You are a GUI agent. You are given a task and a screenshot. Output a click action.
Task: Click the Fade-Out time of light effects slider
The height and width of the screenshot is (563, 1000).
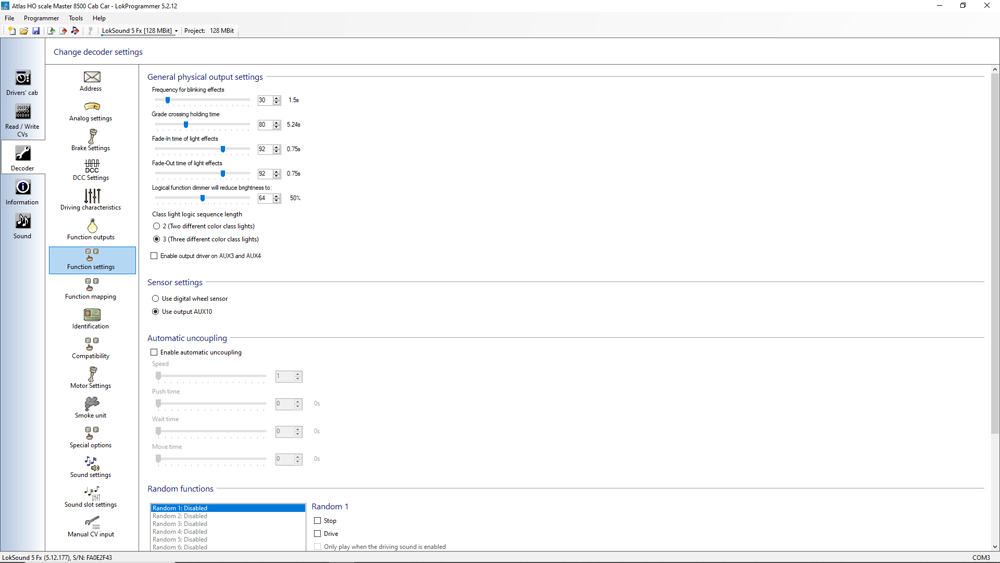click(x=202, y=174)
